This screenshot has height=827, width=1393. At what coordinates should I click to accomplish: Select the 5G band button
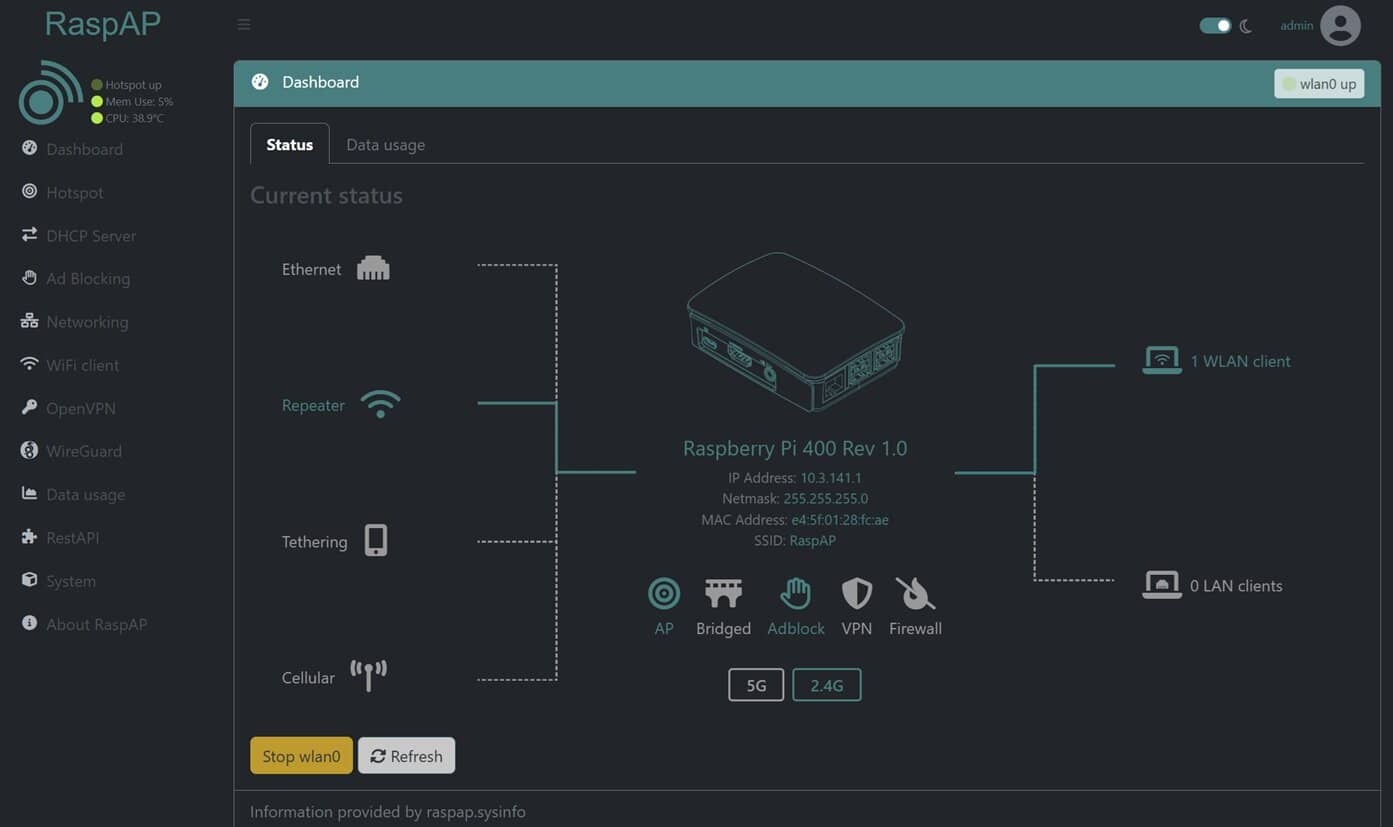pyautogui.click(x=756, y=685)
